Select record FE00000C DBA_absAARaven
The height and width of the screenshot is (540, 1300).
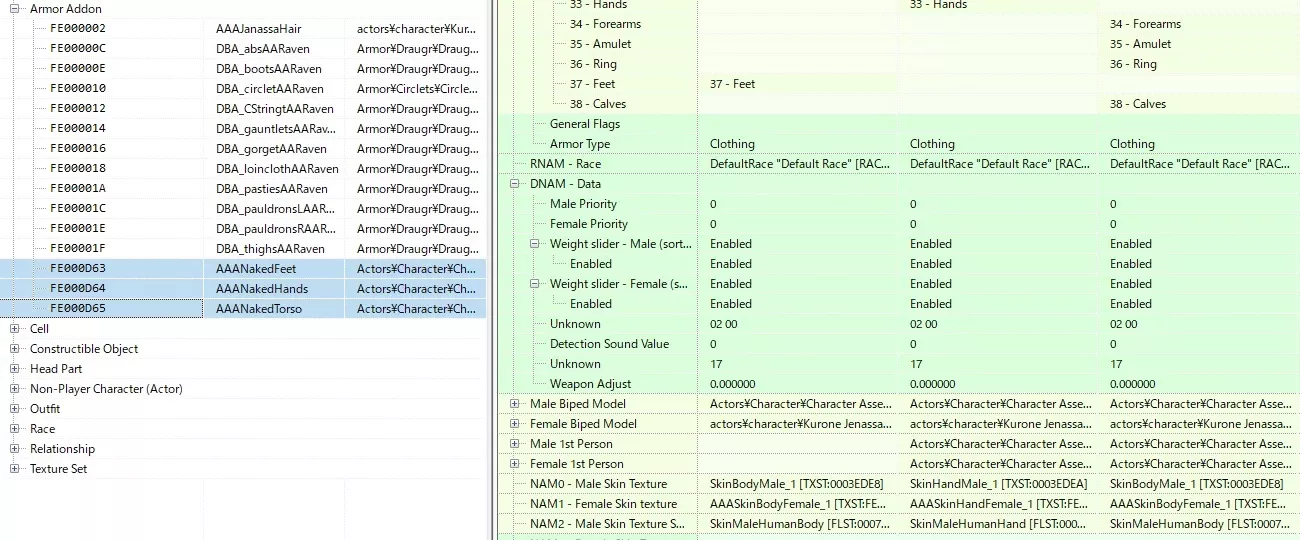click(x=244, y=48)
